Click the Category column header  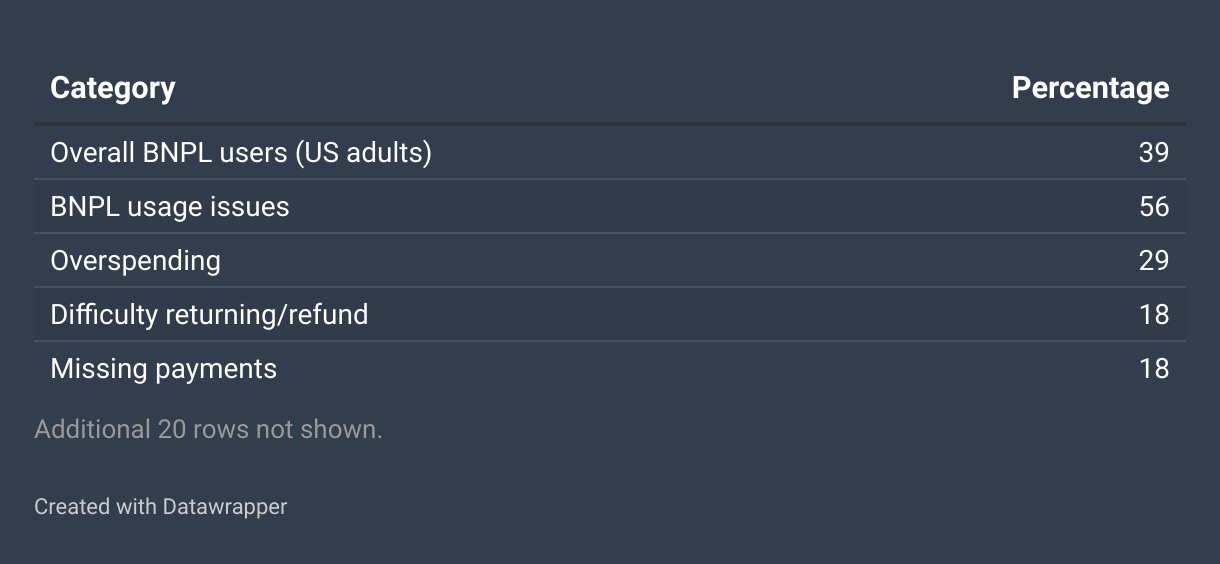pyautogui.click(x=112, y=88)
